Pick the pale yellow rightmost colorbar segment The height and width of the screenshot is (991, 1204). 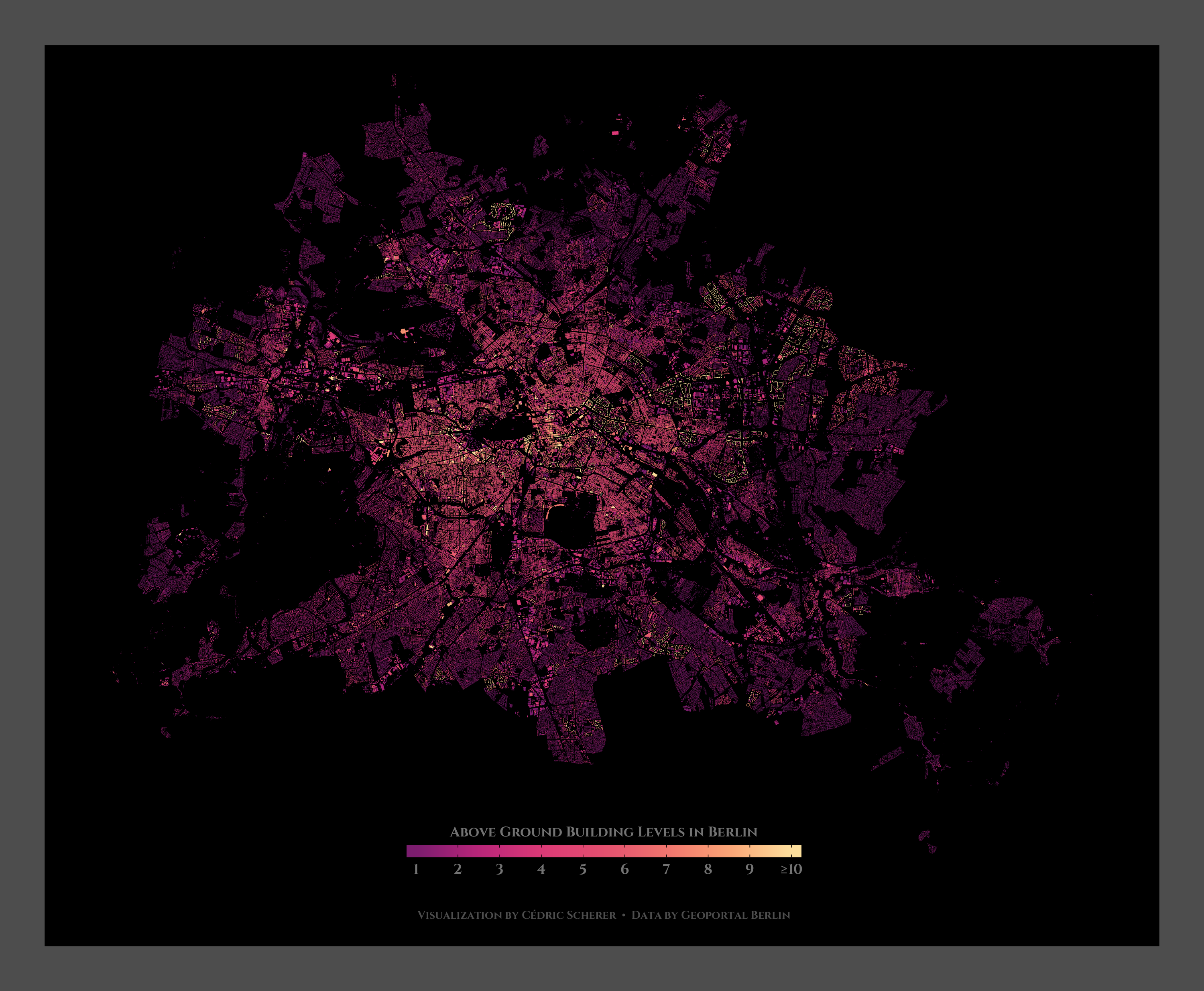(796, 851)
